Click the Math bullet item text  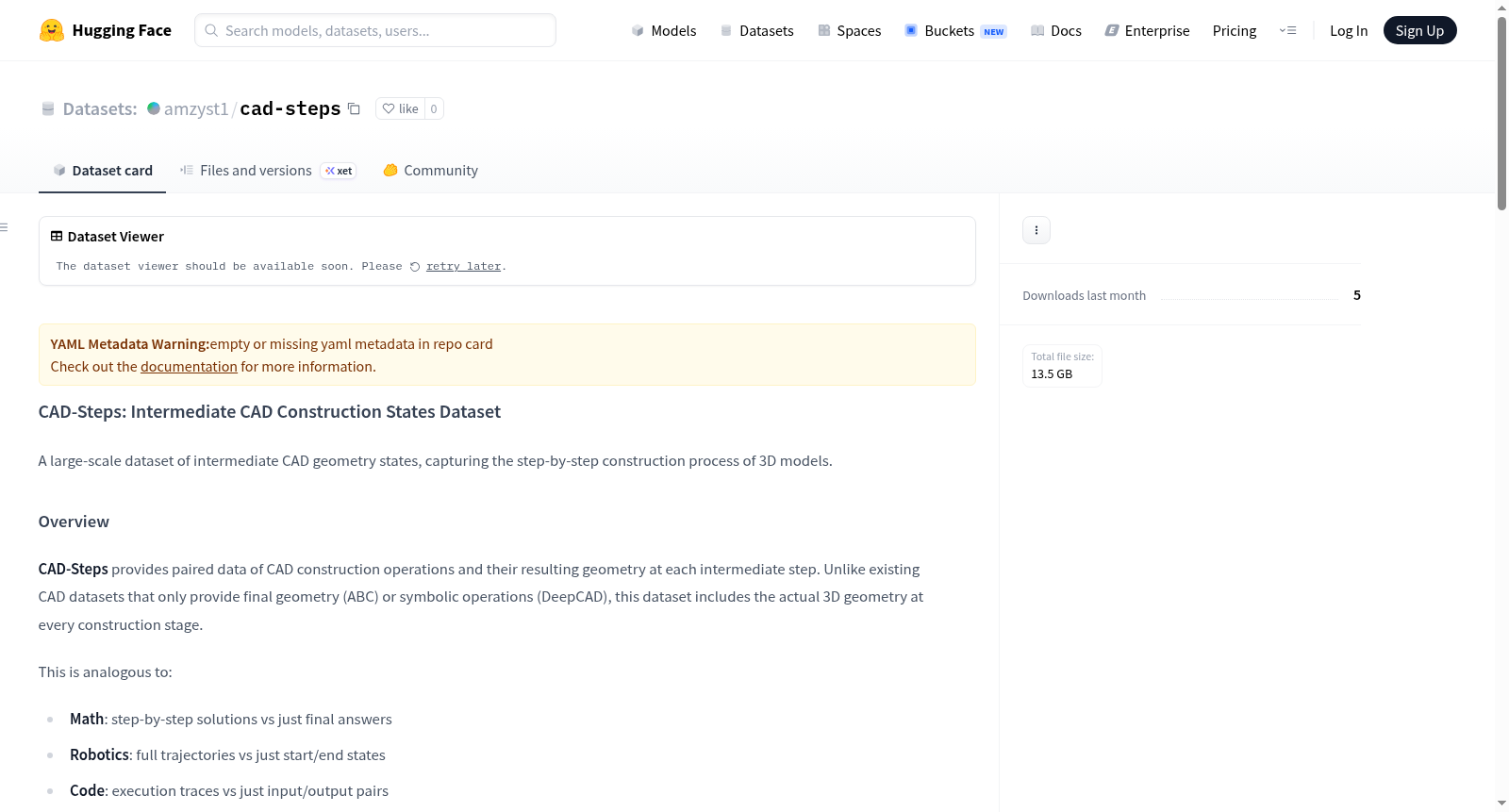[x=231, y=720]
